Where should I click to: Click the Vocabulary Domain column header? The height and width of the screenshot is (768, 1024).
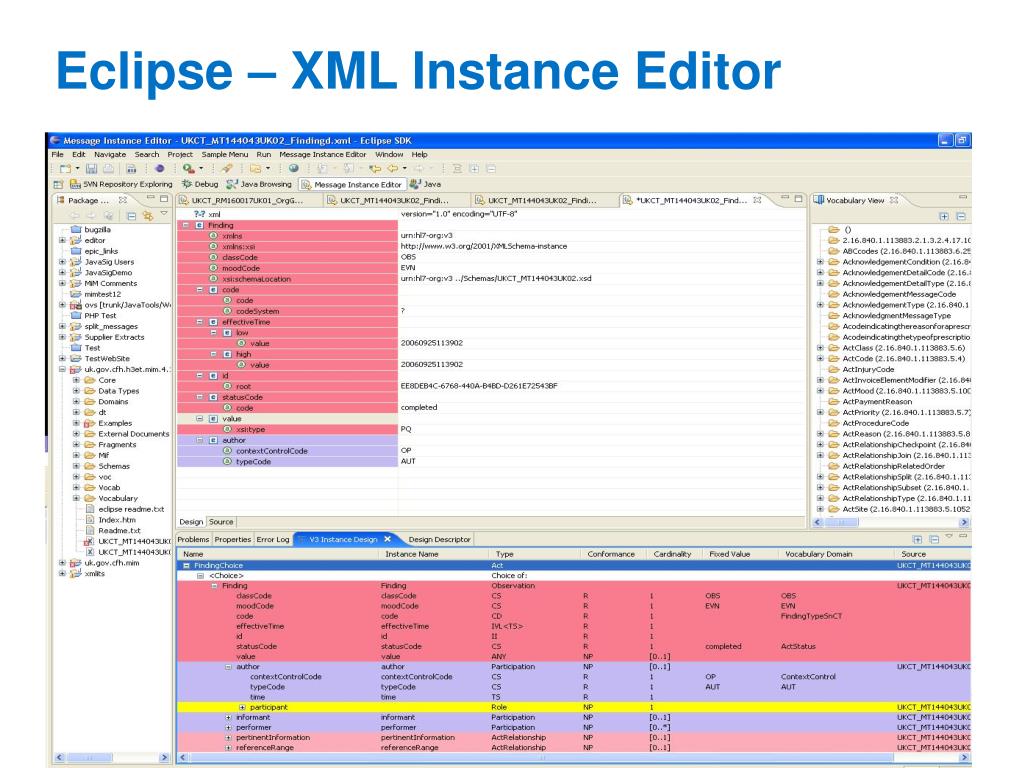(818, 554)
